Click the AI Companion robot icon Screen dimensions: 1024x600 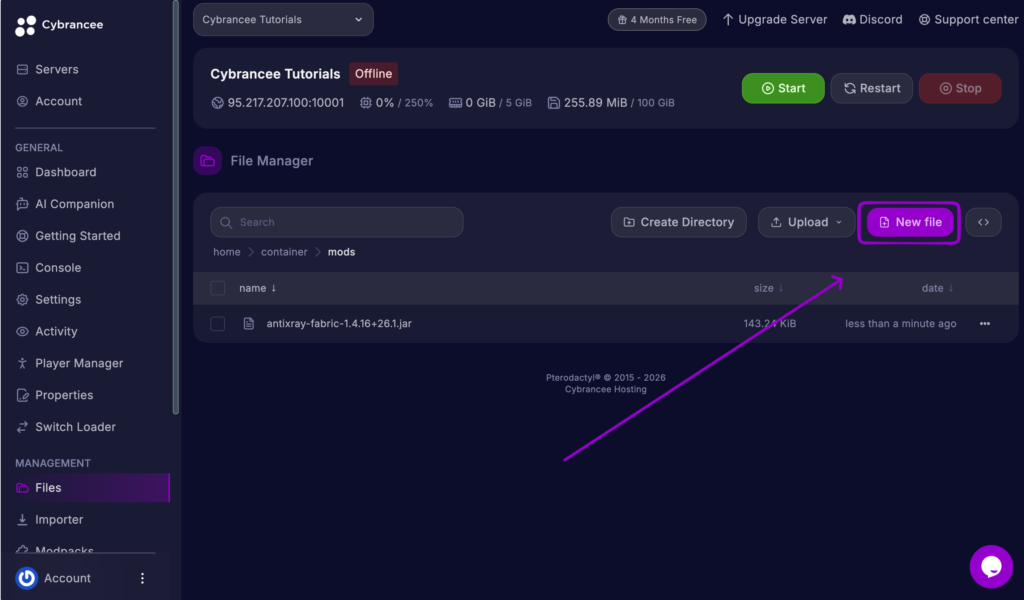22,204
